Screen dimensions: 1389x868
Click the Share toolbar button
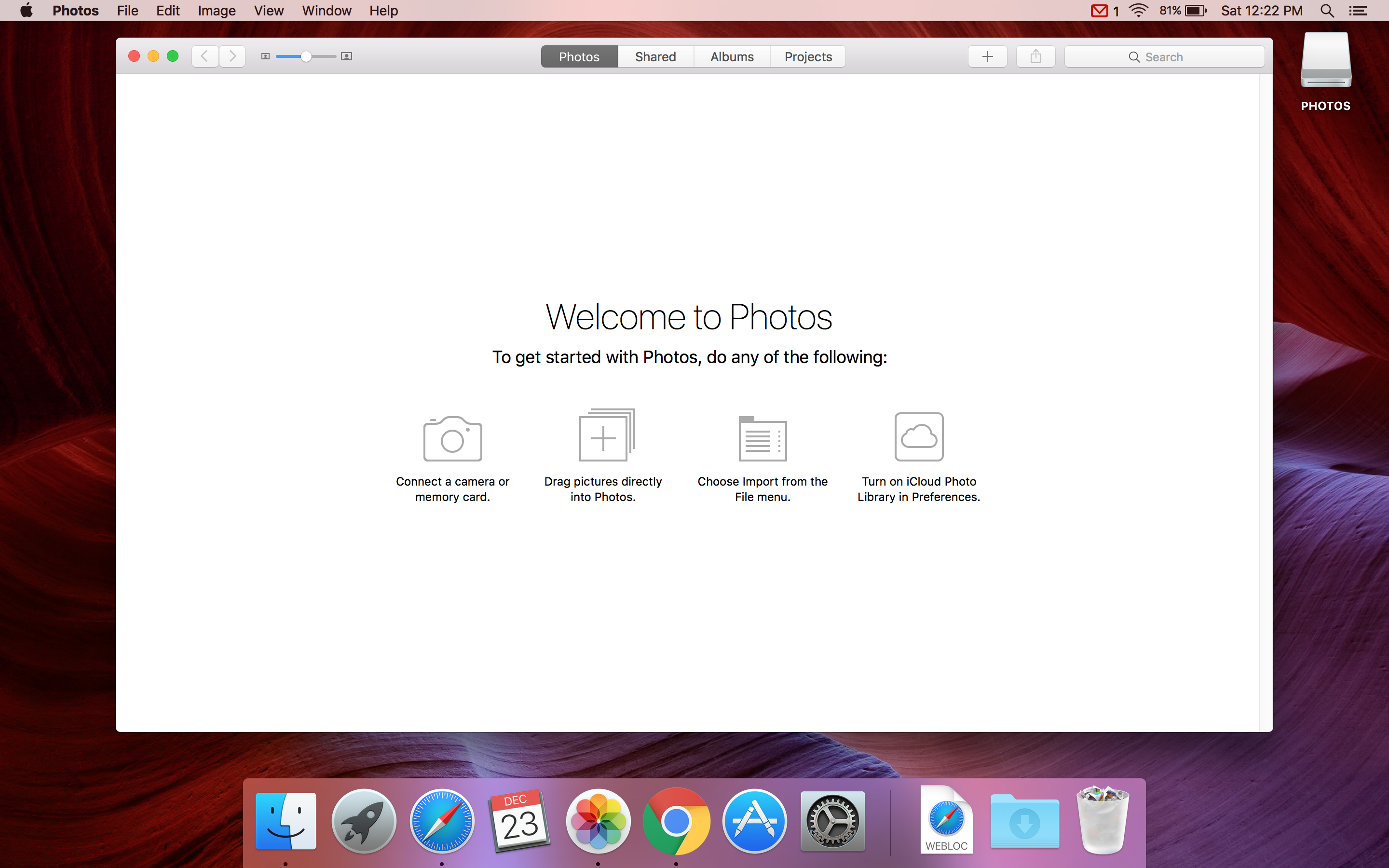pyautogui.click(x=1035, y=56)
